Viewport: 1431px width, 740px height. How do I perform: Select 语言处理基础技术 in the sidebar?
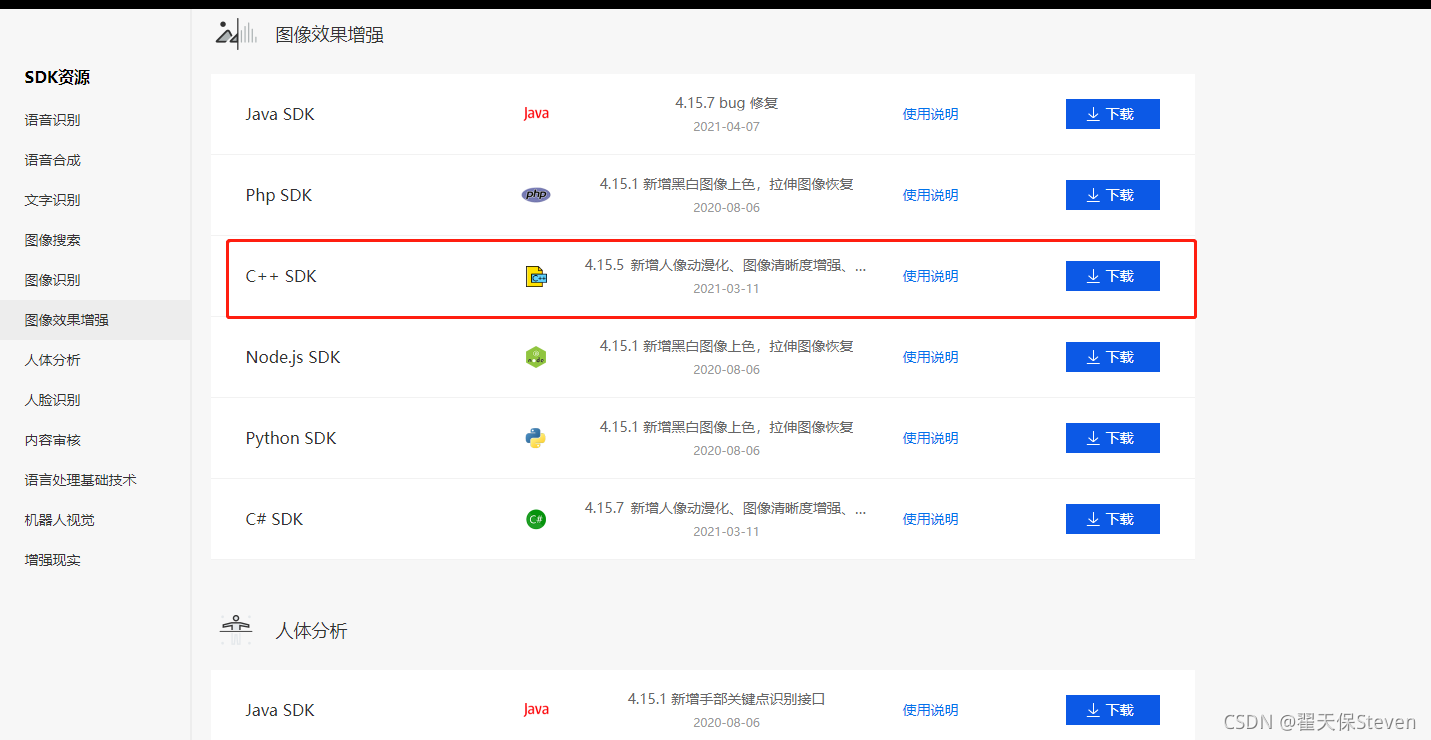click(x=80, y=480)
